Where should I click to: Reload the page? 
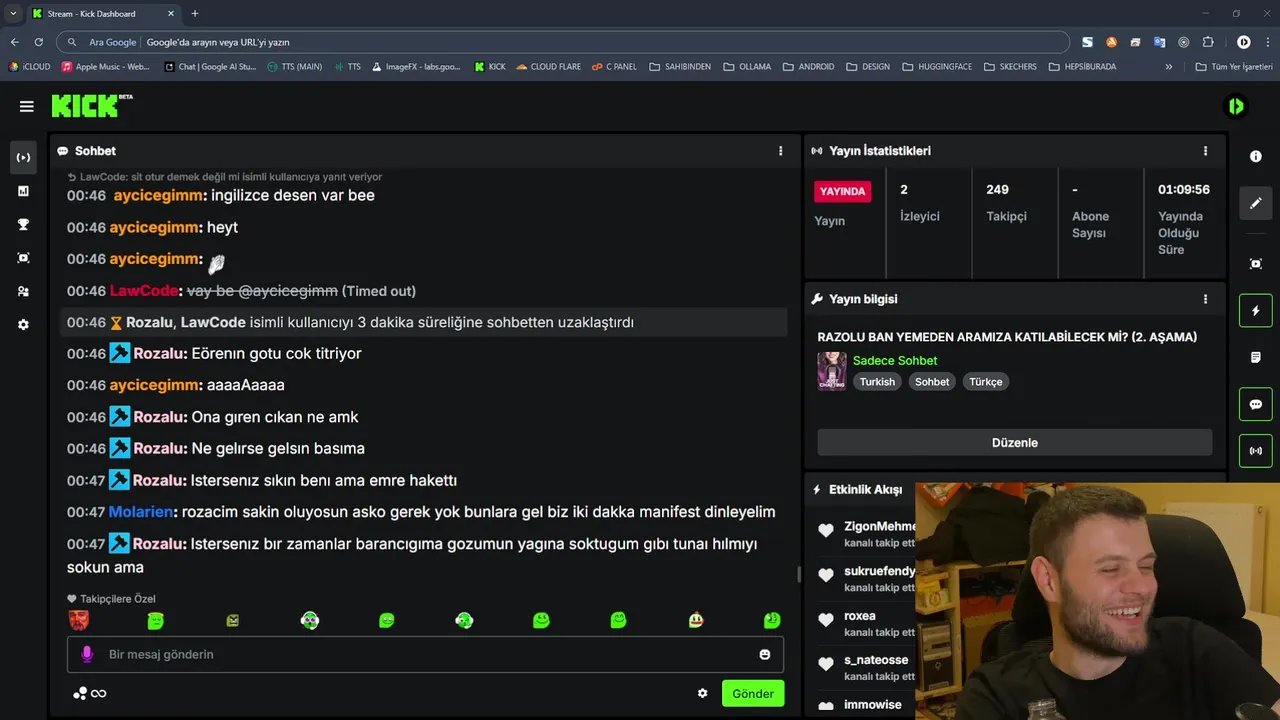click(x=39, y=42)
